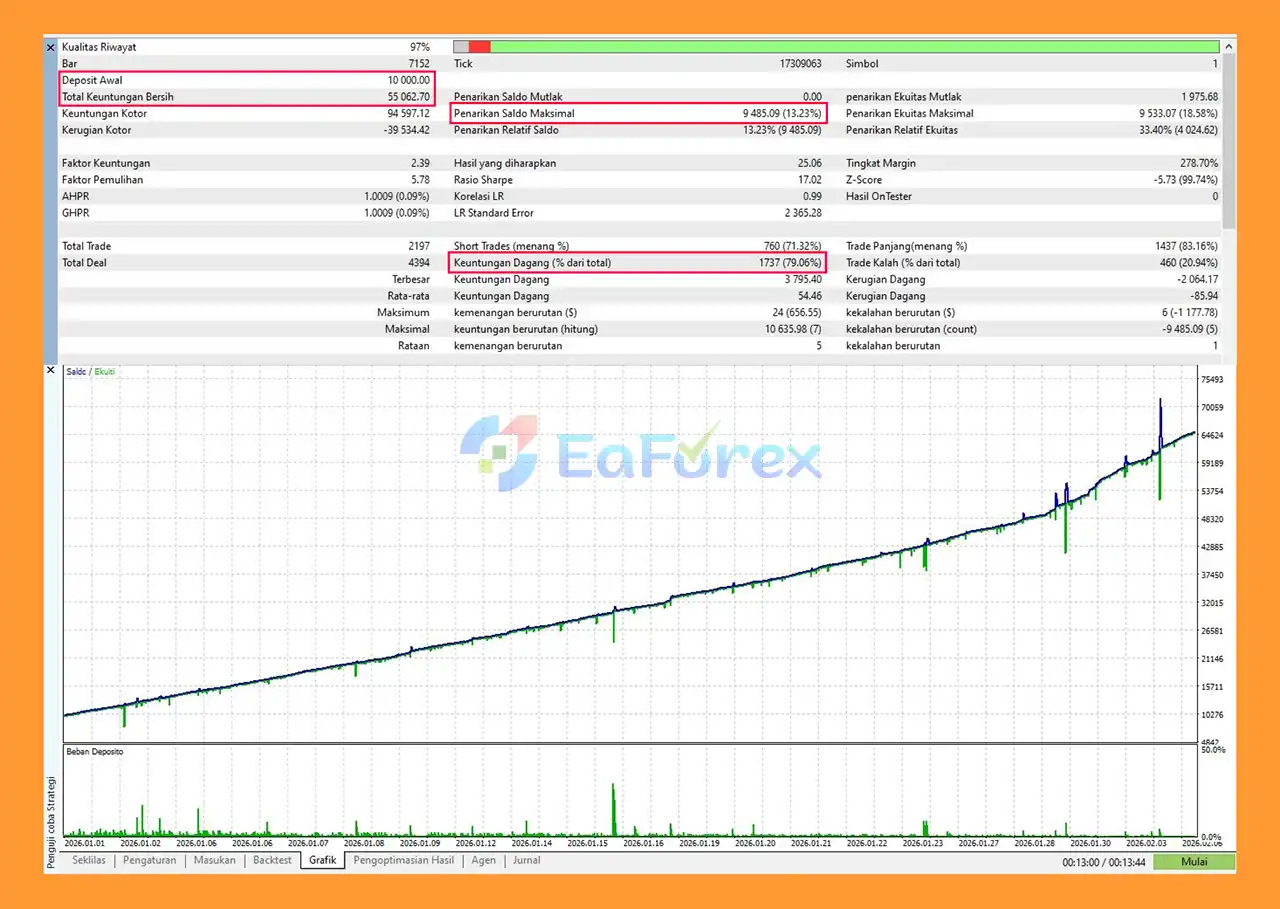The width and height of the screenshot is (1280, 909).
Task: Close the Saldo/Ekuiti chart panel
Action: click(x=51, y=371)
